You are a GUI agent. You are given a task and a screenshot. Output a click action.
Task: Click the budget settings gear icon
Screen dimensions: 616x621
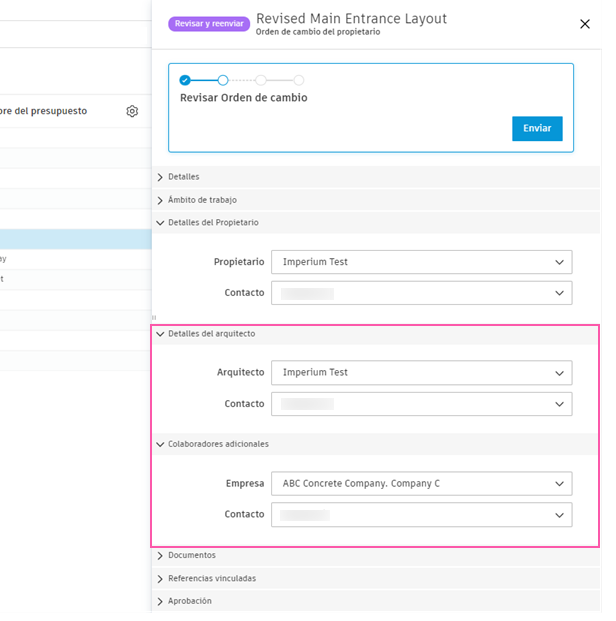click(132, 111)
